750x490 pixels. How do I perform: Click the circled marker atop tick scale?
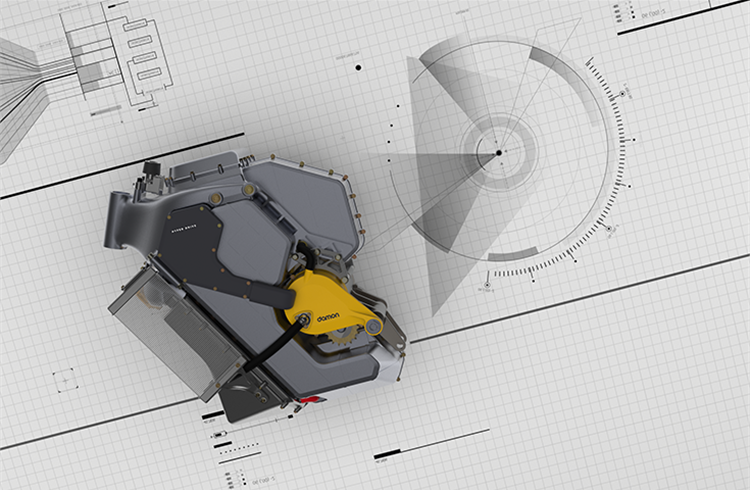[x=623, y=94]
